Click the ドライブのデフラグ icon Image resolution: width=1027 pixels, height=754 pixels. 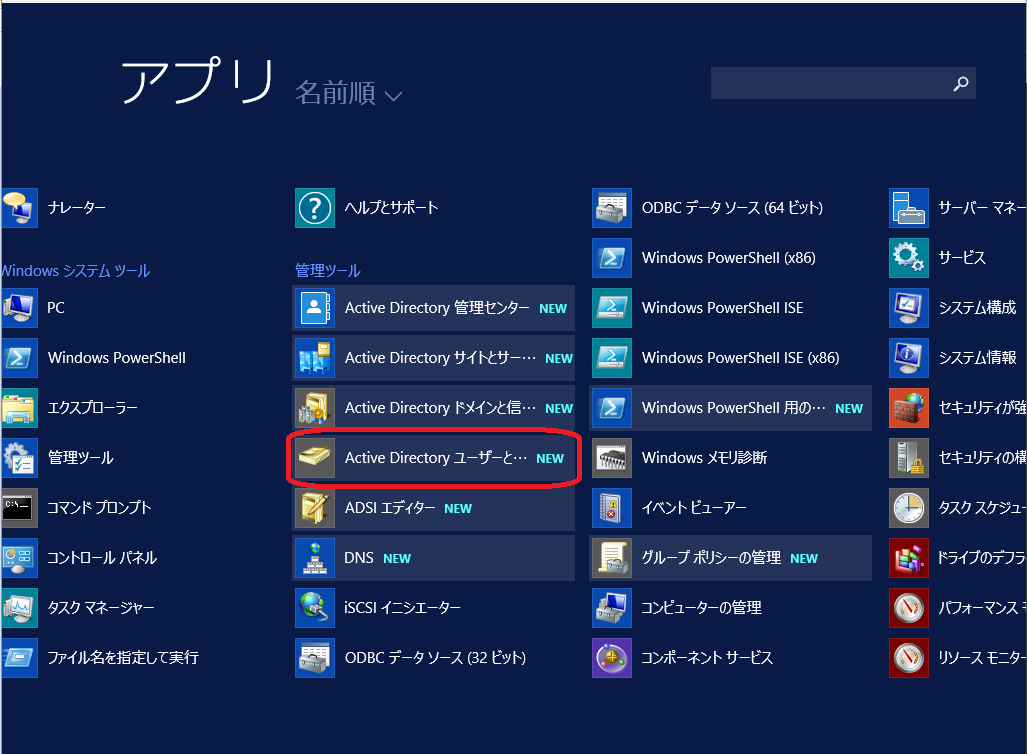pos(909,557)
